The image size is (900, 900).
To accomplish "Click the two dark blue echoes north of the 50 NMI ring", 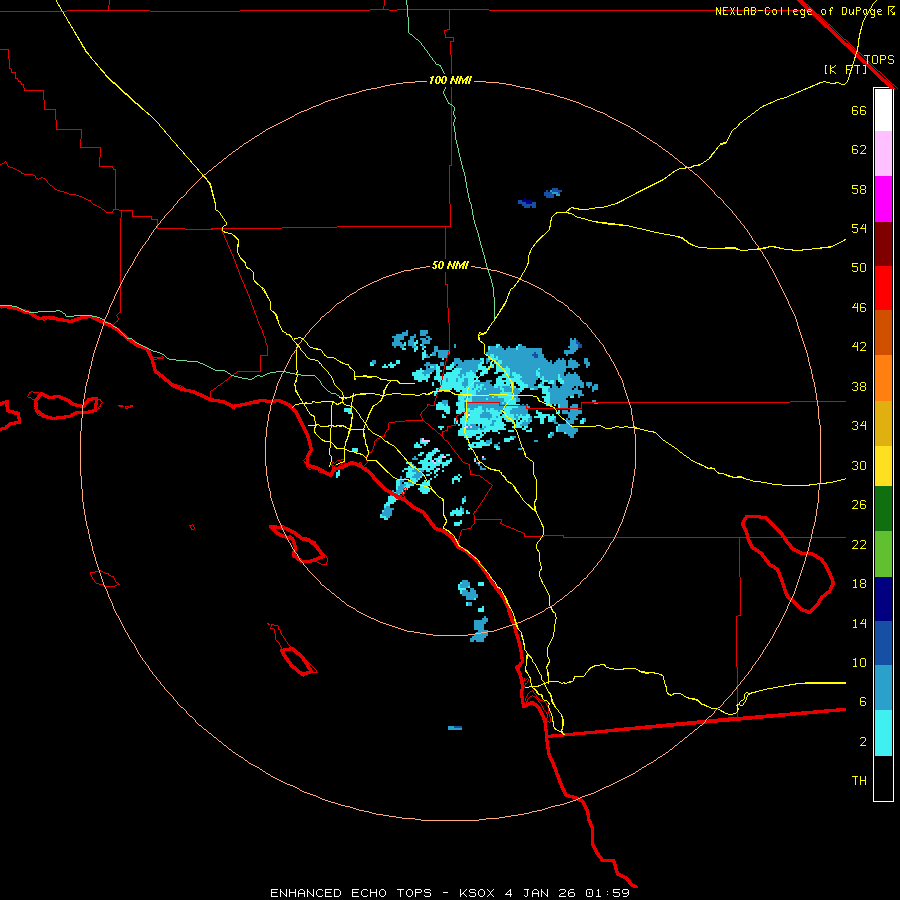I will tap(540, 198).
